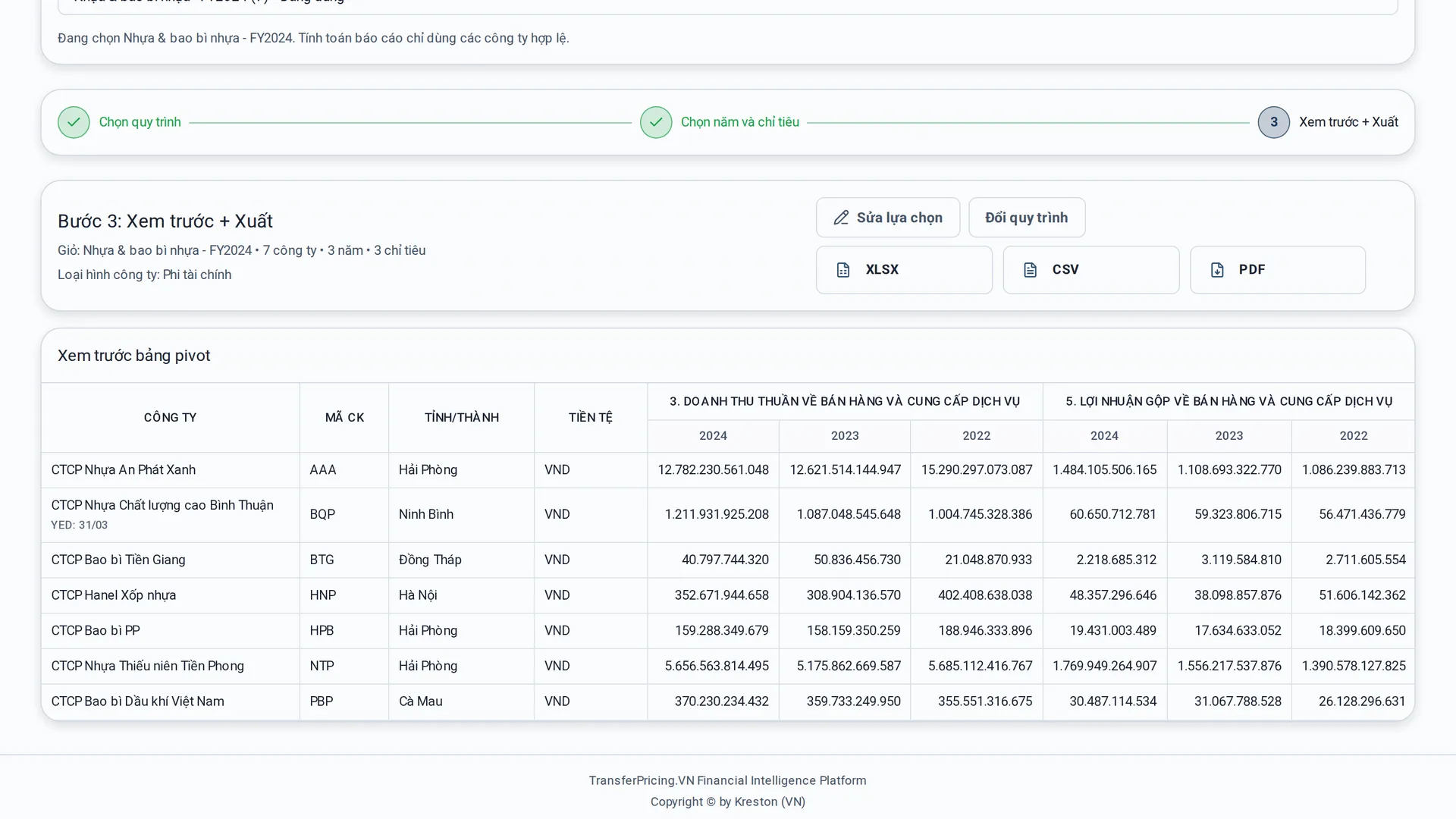
Task: Click the Lợi nhuận gộp header
Action: pyautogui.click(x=1229, y=401)
